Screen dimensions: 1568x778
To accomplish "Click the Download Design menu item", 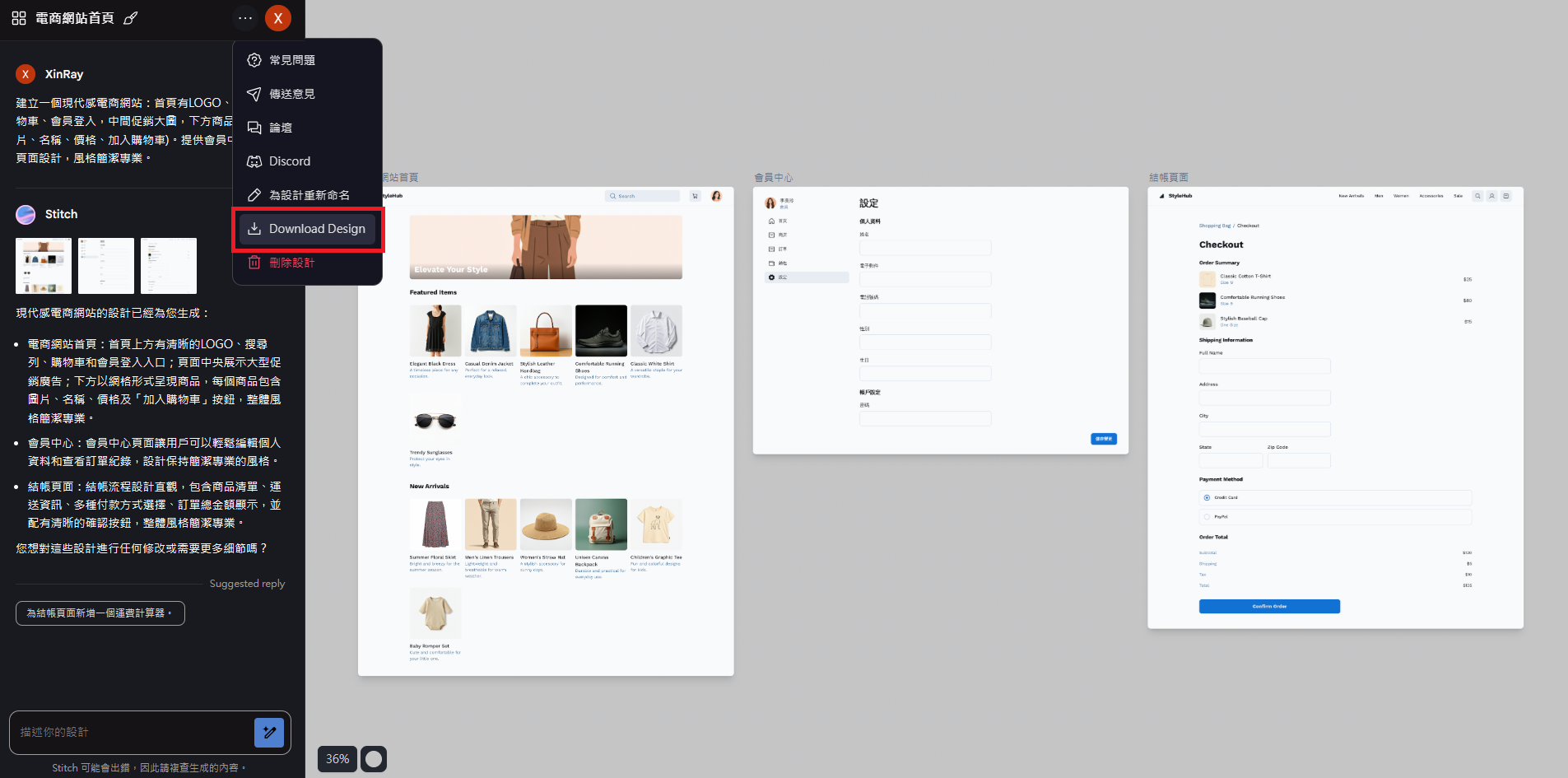I will [308, 229].
